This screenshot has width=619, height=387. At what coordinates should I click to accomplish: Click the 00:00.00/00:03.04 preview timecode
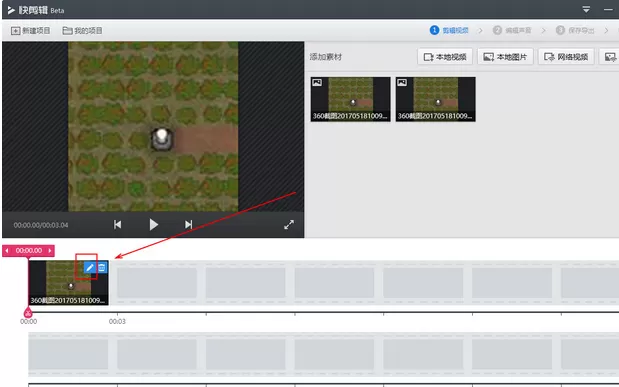pyautogui.click(x=41, y=225)
